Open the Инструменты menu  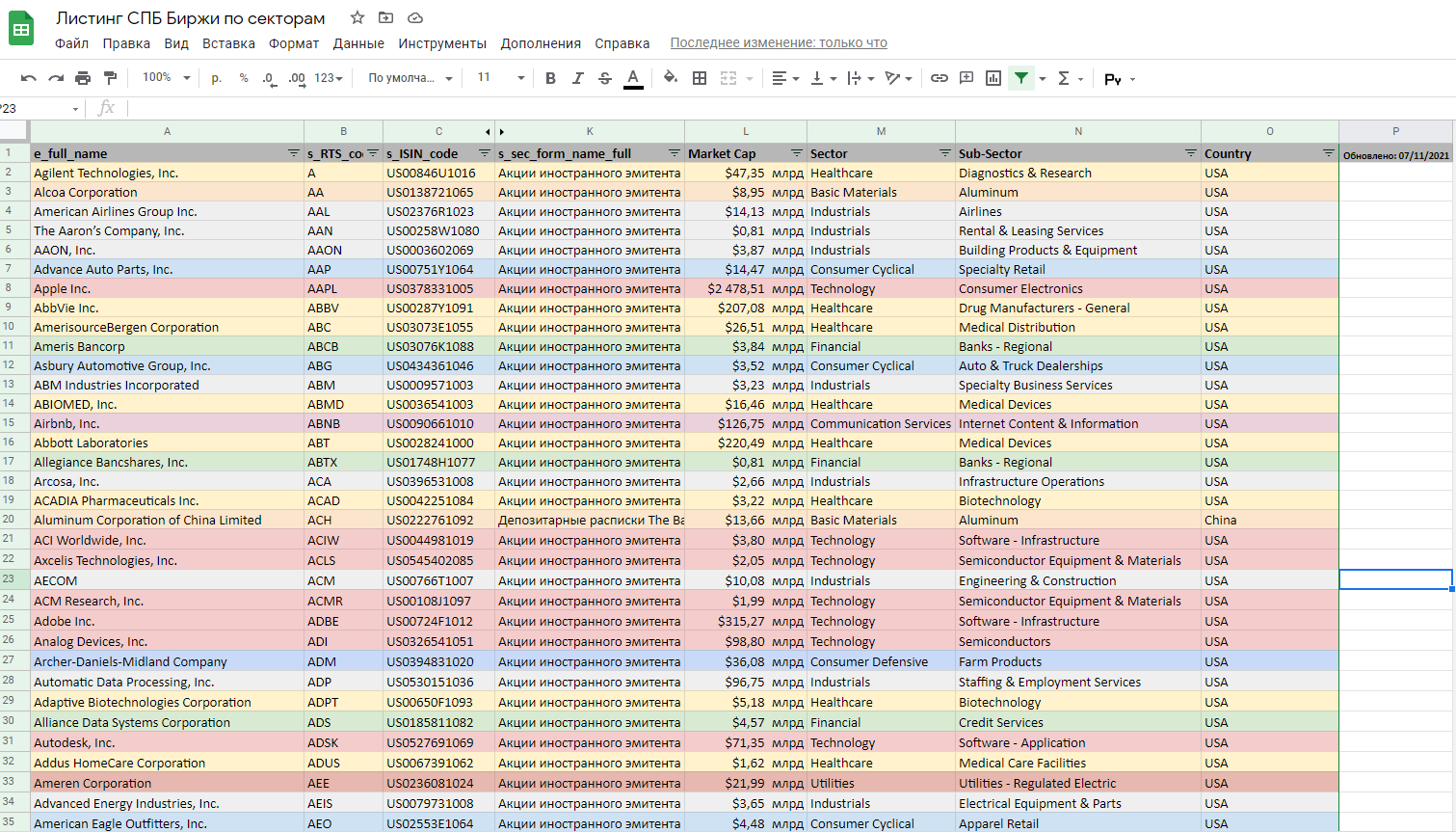coord(442,43)
